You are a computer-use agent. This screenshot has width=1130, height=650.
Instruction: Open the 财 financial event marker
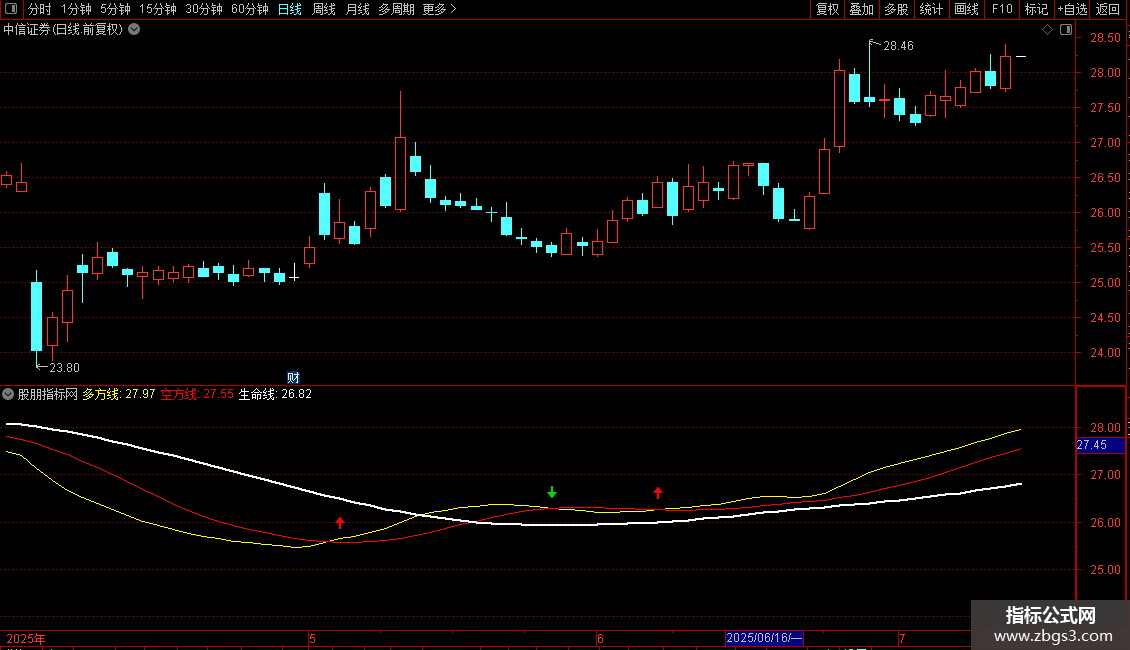click(293, 378)
